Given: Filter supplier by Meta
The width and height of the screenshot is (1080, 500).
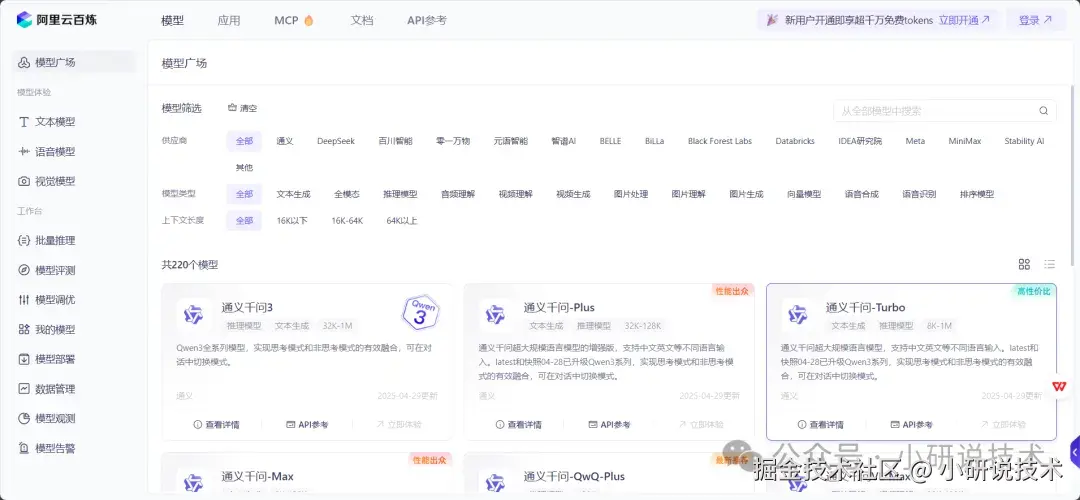Looking at the screenshot, I should (x=915, y=141).
